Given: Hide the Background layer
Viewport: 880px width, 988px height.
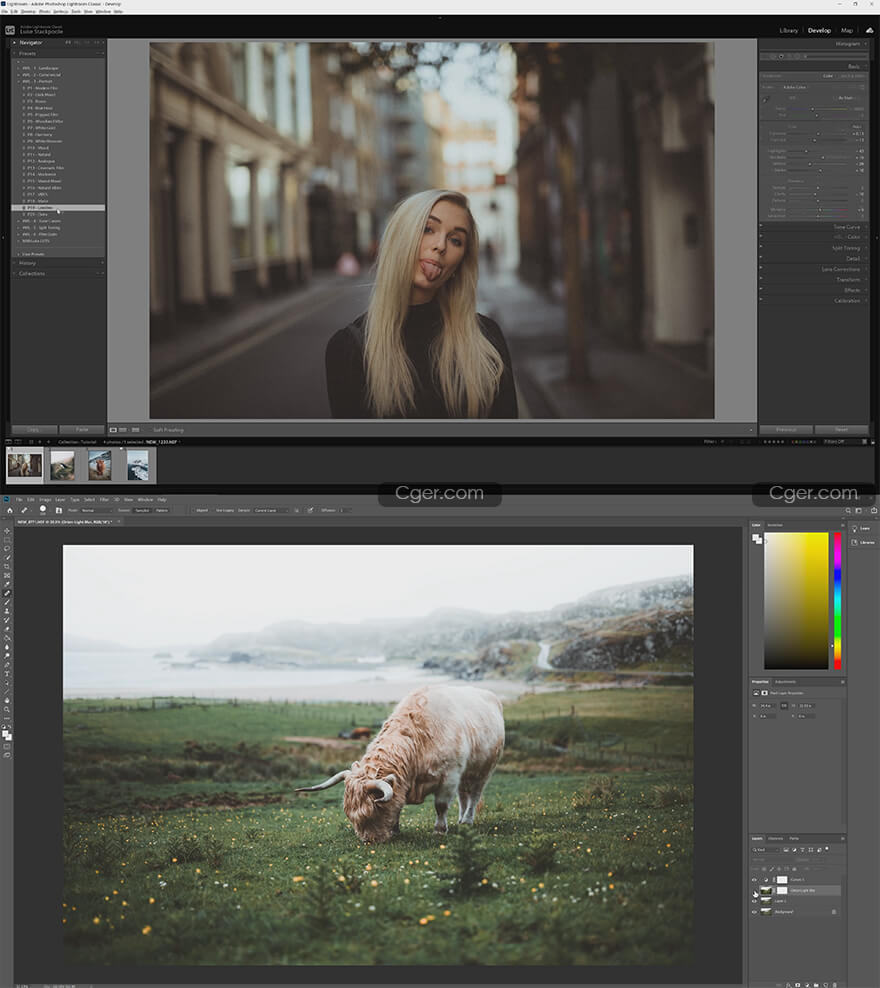Looking at the screenshot, I should pyautogui.click(x=754, y=912).
